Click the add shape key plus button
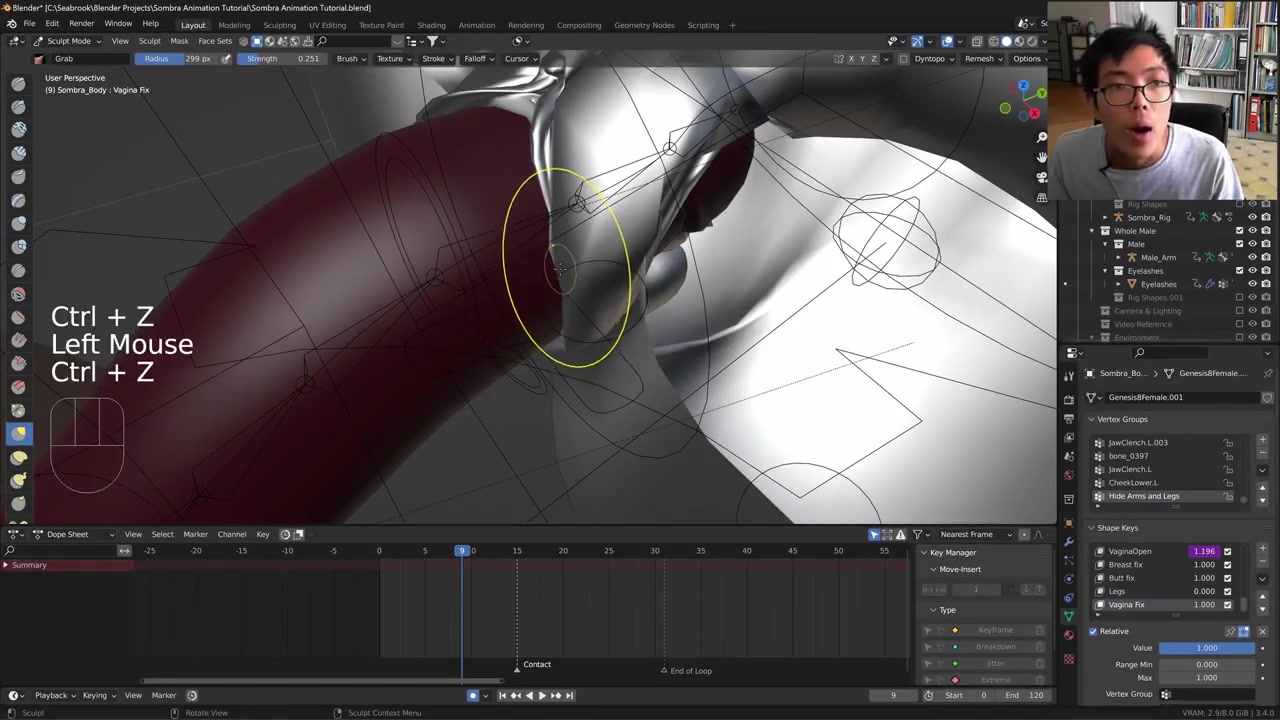The width and height of the screenshot is (1280, 720). tap(1262, 548)
